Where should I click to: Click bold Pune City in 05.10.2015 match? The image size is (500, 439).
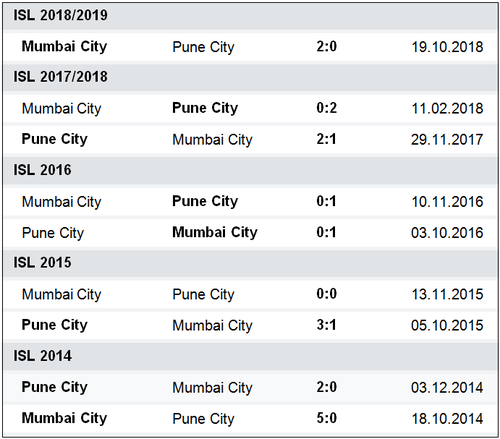point(55,325)
